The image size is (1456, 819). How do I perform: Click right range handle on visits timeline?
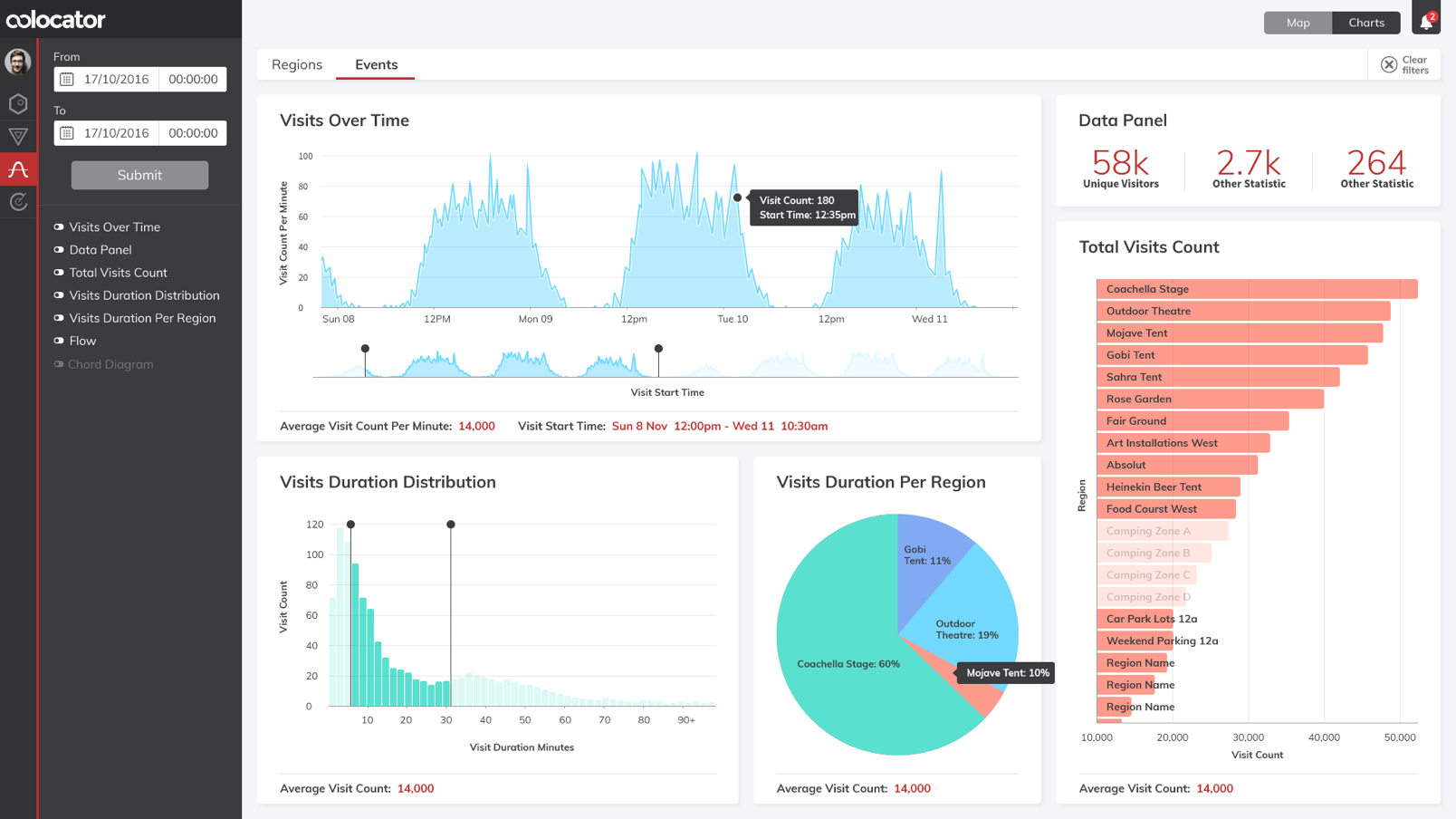click(x=658, y=349)
